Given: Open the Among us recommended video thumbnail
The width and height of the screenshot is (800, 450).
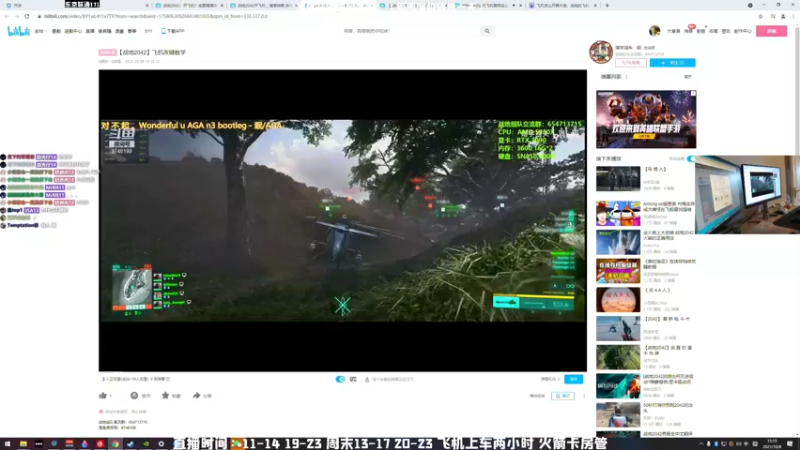Looking at the screenshot, I should point(618,213).
